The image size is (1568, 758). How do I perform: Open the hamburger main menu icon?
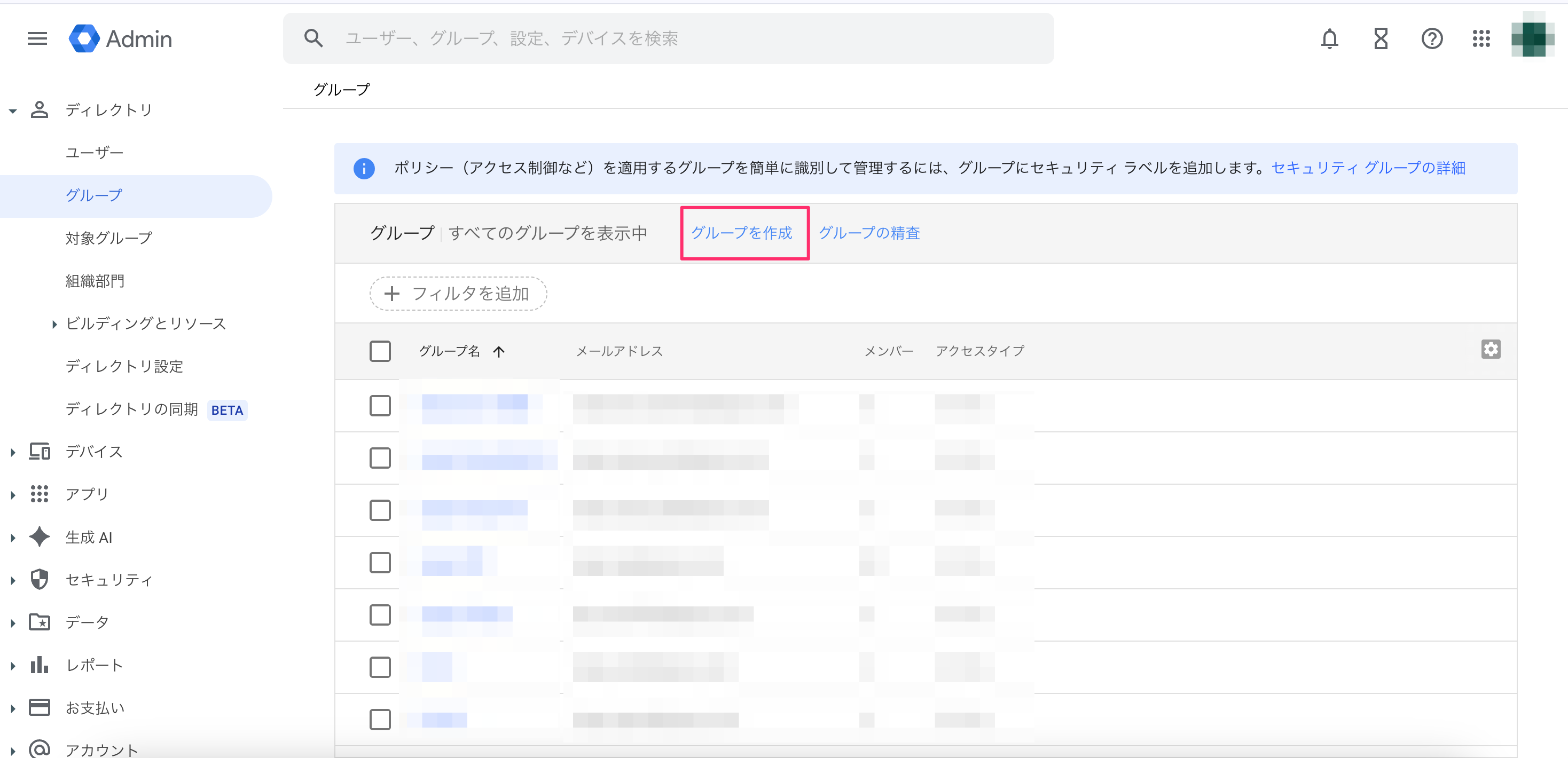37,39
